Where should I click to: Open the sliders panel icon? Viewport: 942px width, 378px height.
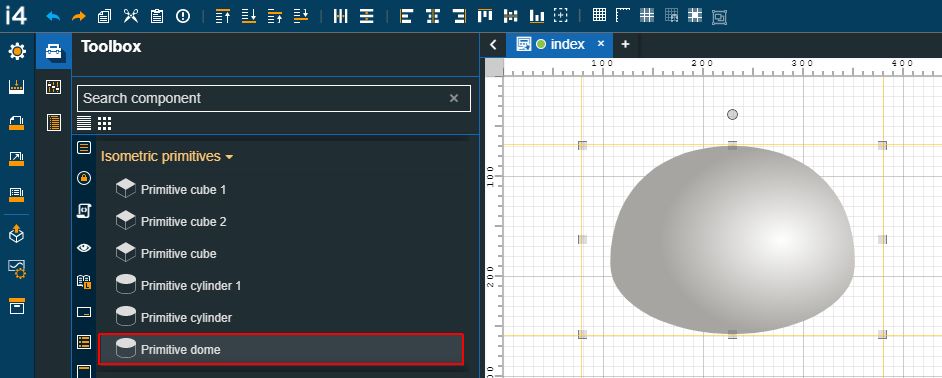(x=53, y=87)
